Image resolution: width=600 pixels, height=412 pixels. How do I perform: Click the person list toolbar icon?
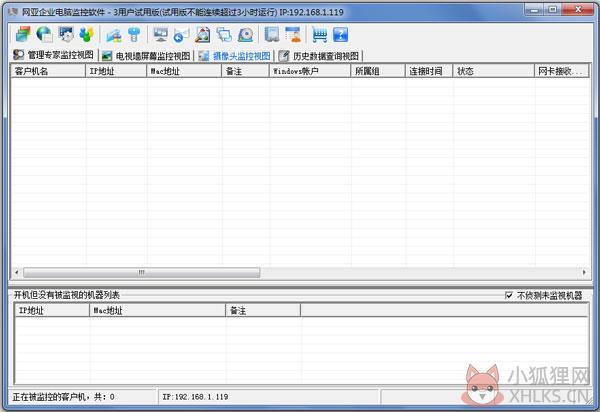[293, 35]
